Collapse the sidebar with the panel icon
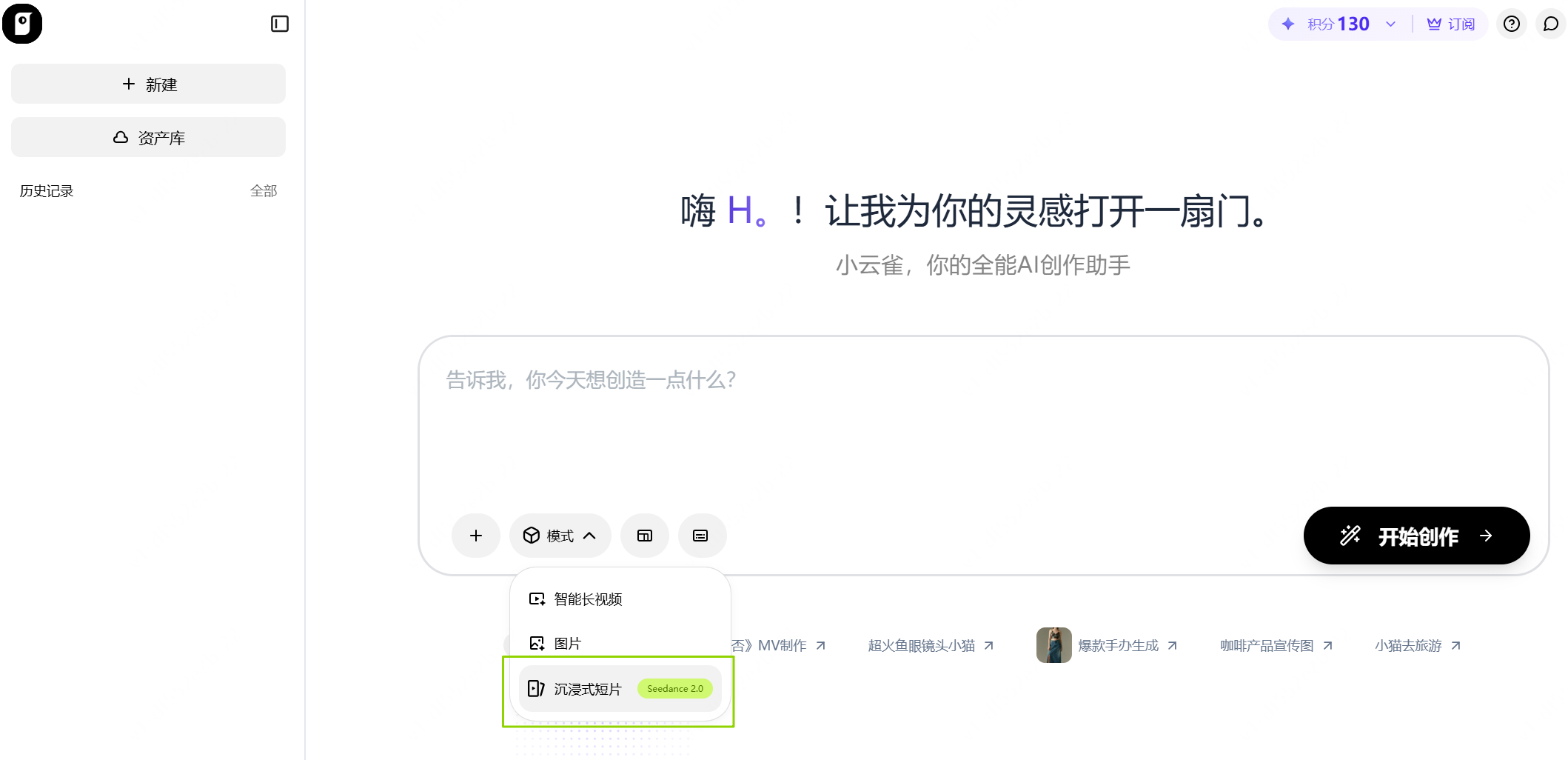Viewport: 1568px width, 760px height. [279, 24]
